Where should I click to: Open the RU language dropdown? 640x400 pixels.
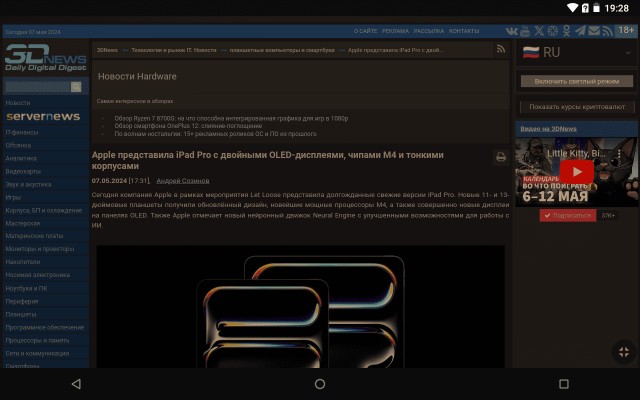coord(576,53)
